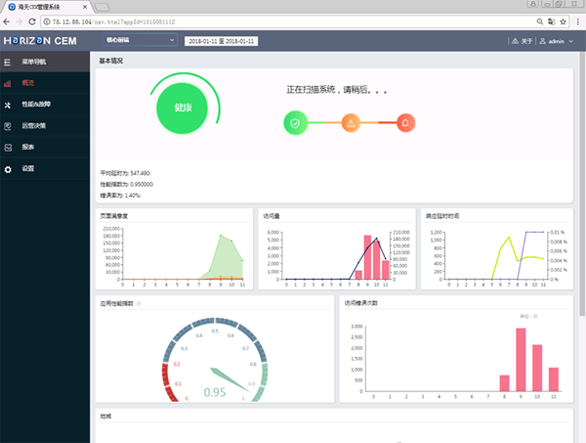Click the operations decision checklist icon
The width and height of the screenshot is (586, 443).
click(x=7, y=126)
